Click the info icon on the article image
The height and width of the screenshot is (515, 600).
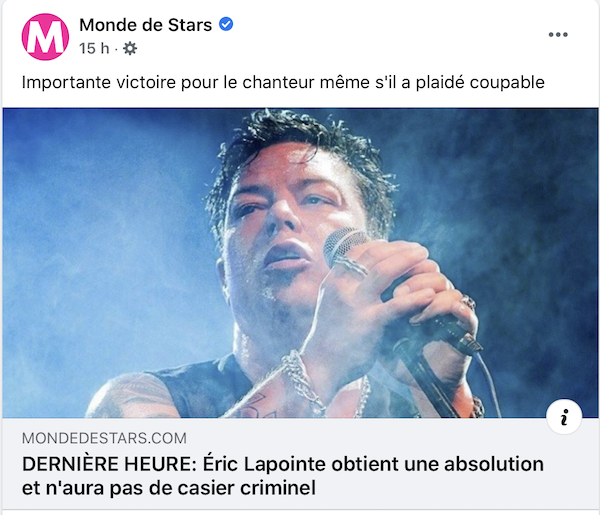point(564,417)
